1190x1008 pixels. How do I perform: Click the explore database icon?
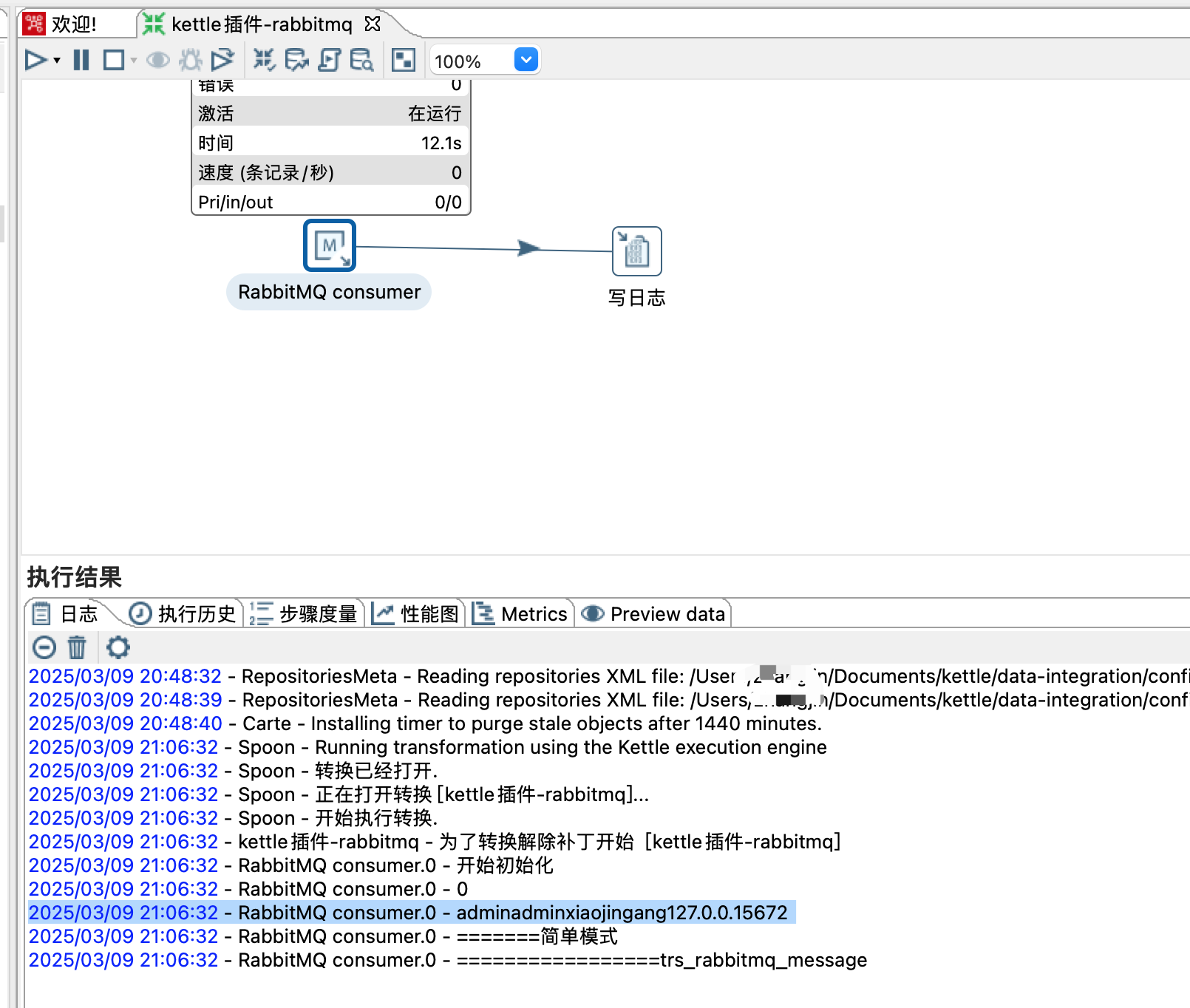pyautogui.click(x=361, y=60)
